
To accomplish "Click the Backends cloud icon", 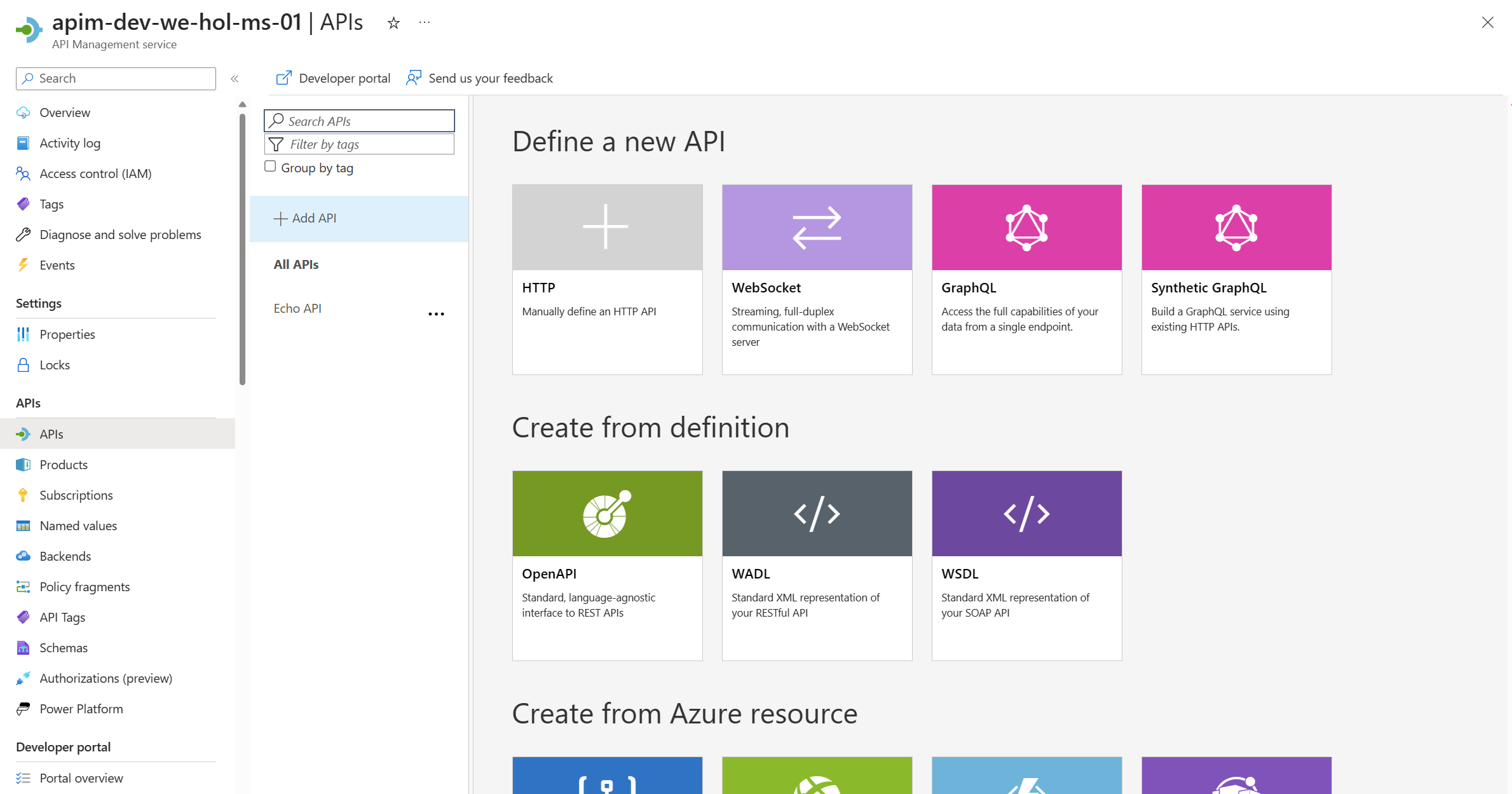I will pyautogui.click(x=24, y=556).
